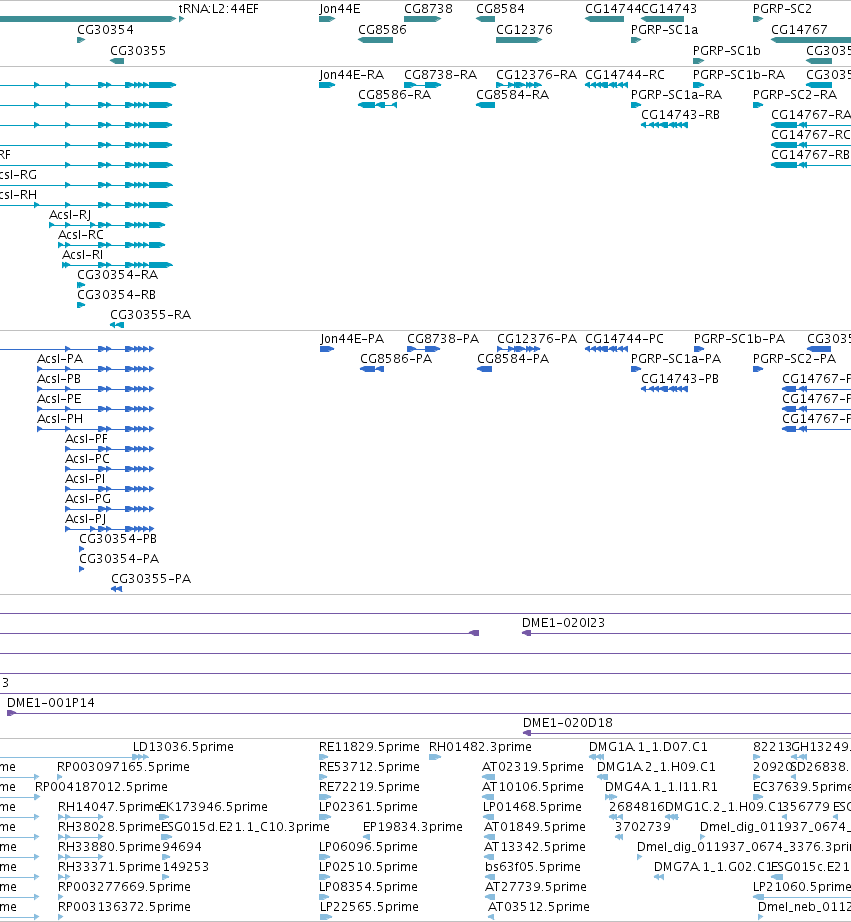Select the EP19834.3prime EST label
Viewport: 851px width, 922px height.
click(413, 827)
